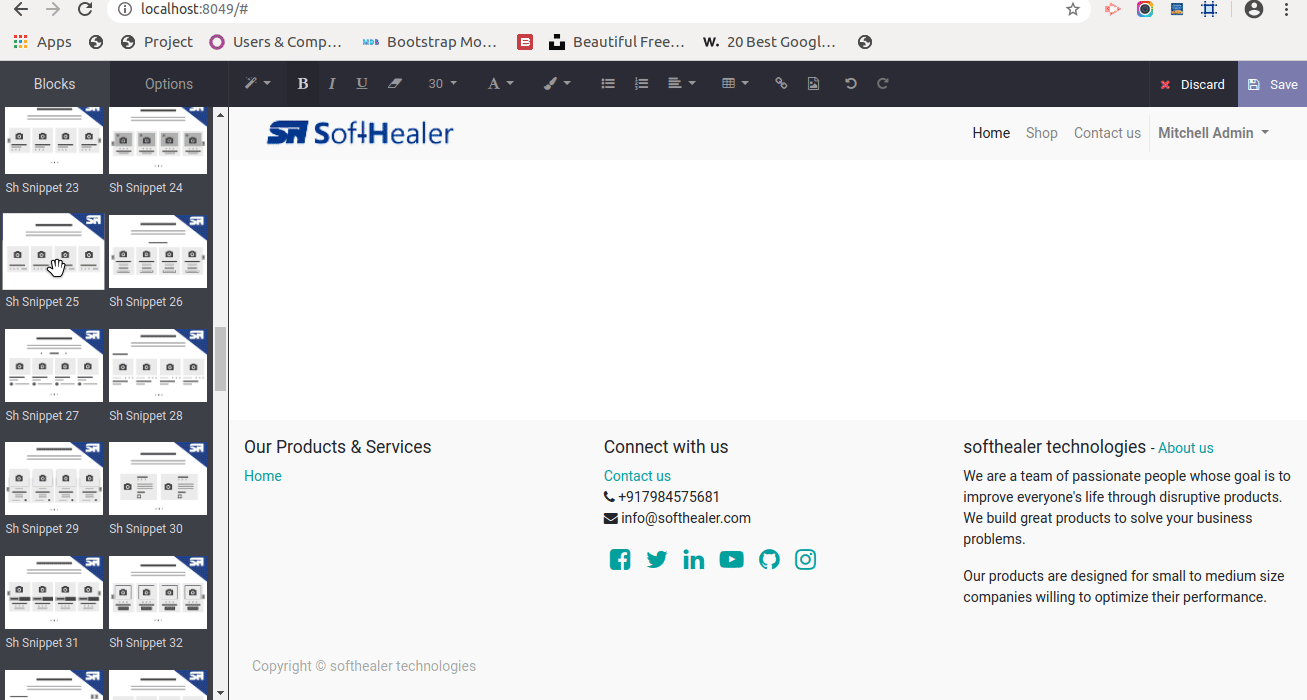The height and width of the screenshot is (700, 1307).
Task: Open the magic wand style dropdown
Action: point(258,84)
